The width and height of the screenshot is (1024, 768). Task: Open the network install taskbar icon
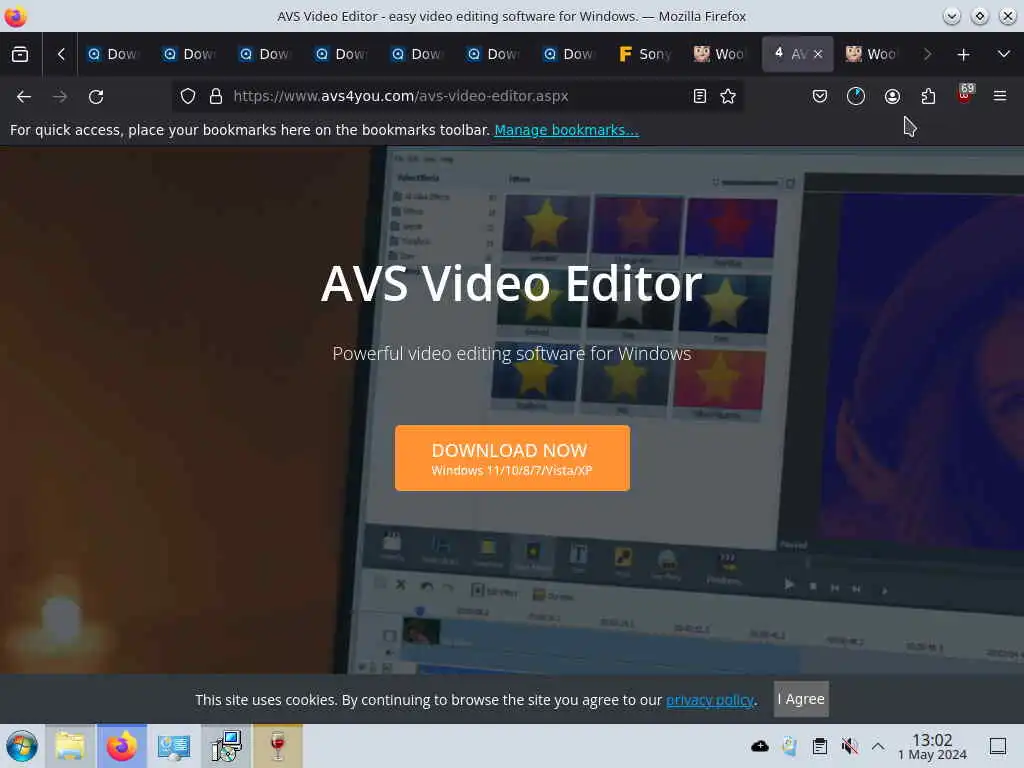[226, 746]
